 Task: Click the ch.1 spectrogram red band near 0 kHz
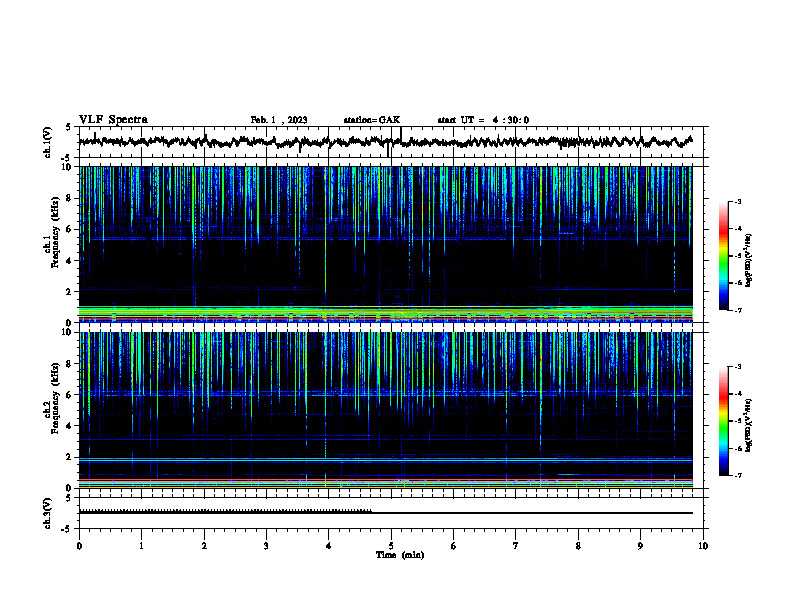coord(385,316)
